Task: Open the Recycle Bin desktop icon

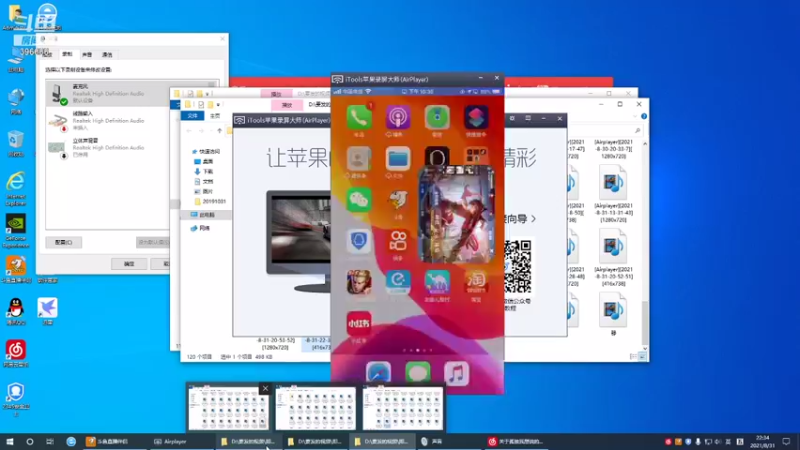Action: (x=16, y=143)
